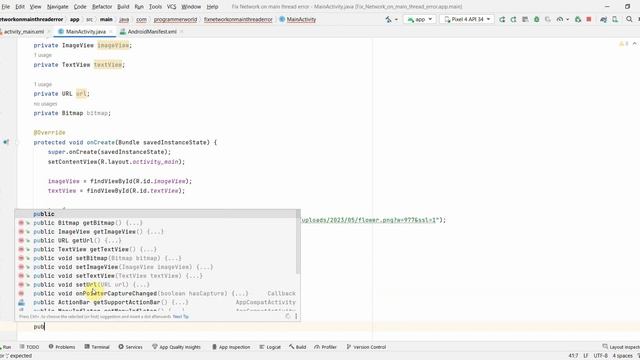Click the Next Tip link in completion popup
Screen dimensions: 640x360
tap(180, 316)
